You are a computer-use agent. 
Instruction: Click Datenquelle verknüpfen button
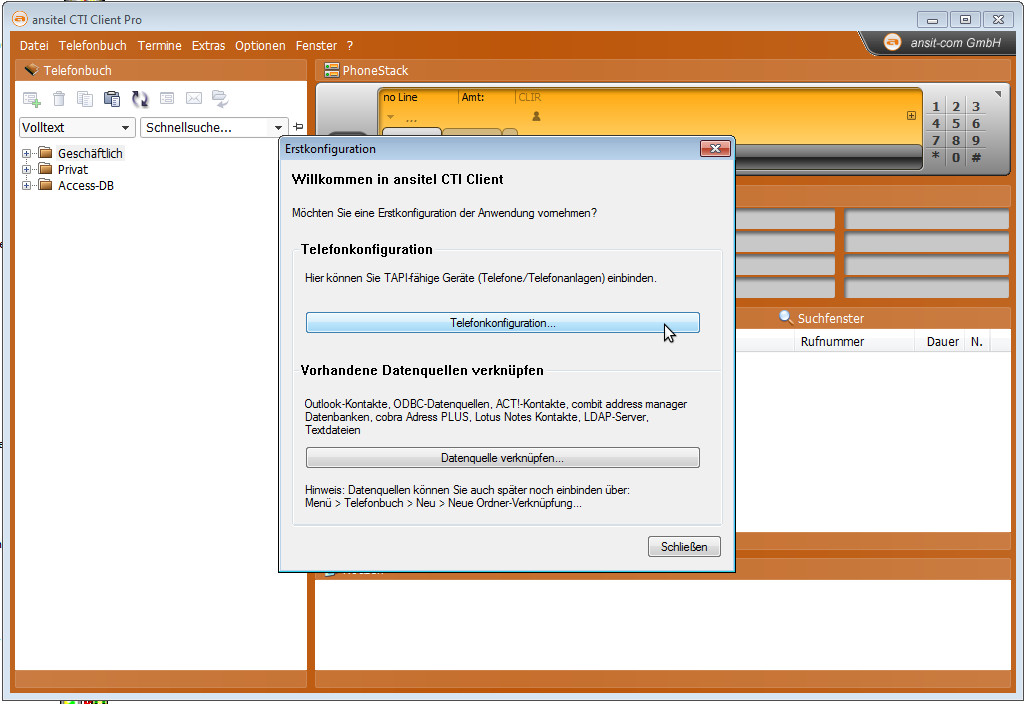[x=502, y=457]
